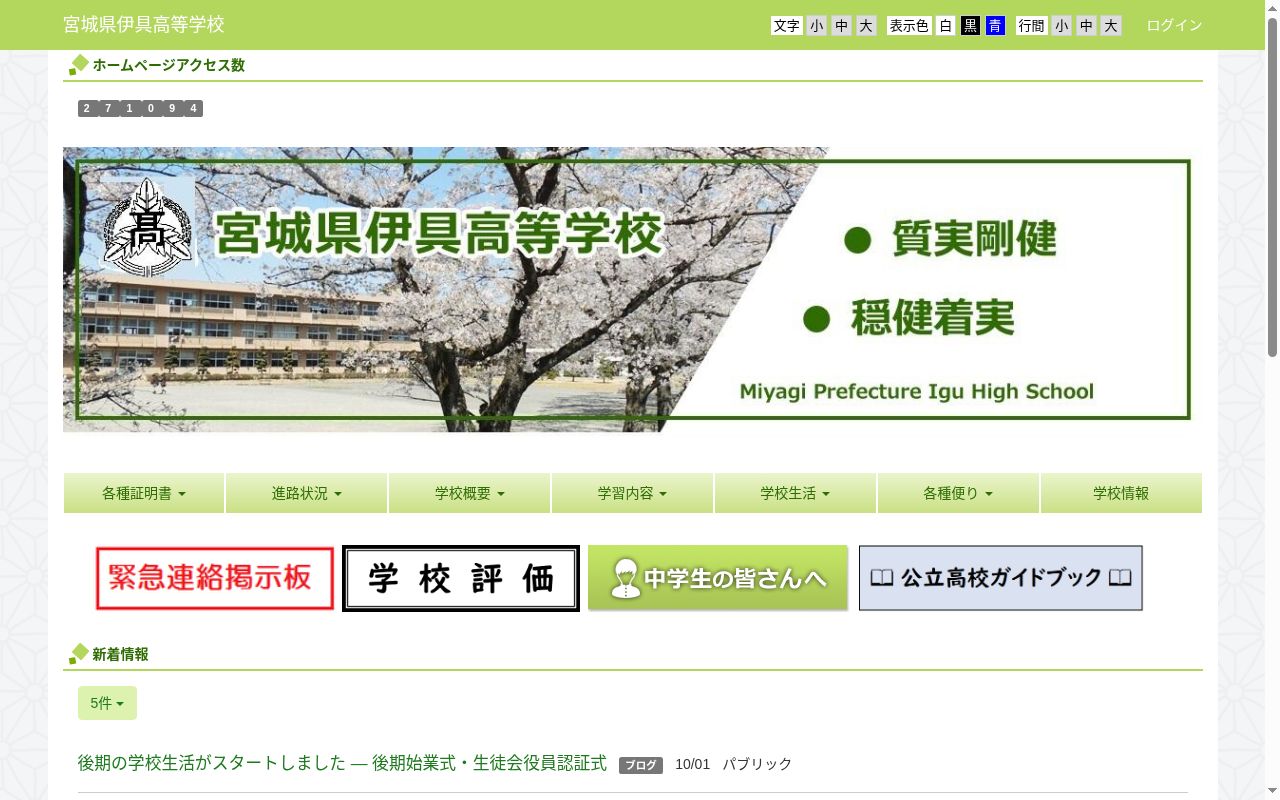Open the 5件 count dropdown
Screen dimensions: 1280x800
pyautogui.click(x=107, y=703)
